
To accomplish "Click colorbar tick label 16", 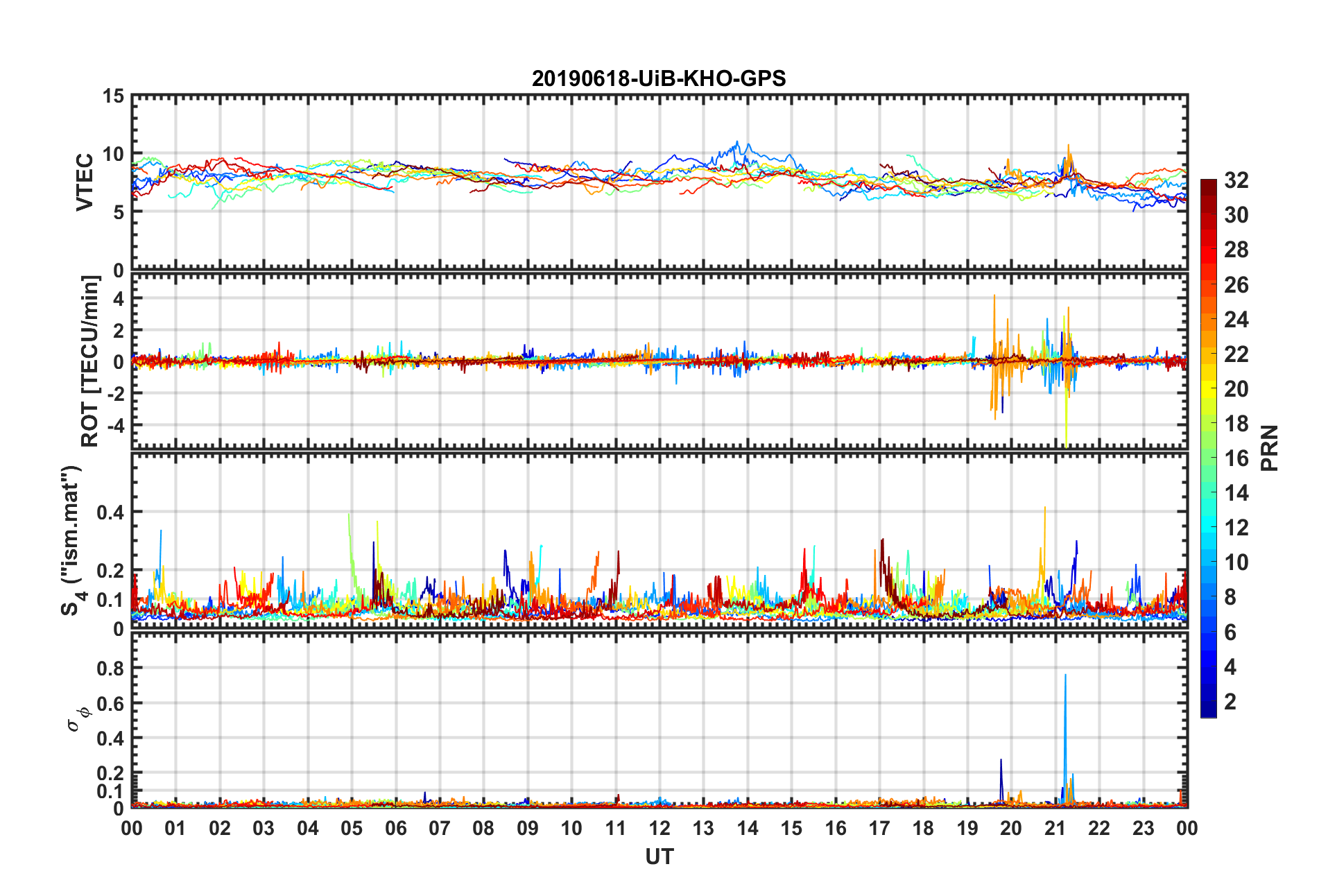I will (1236, 458).
